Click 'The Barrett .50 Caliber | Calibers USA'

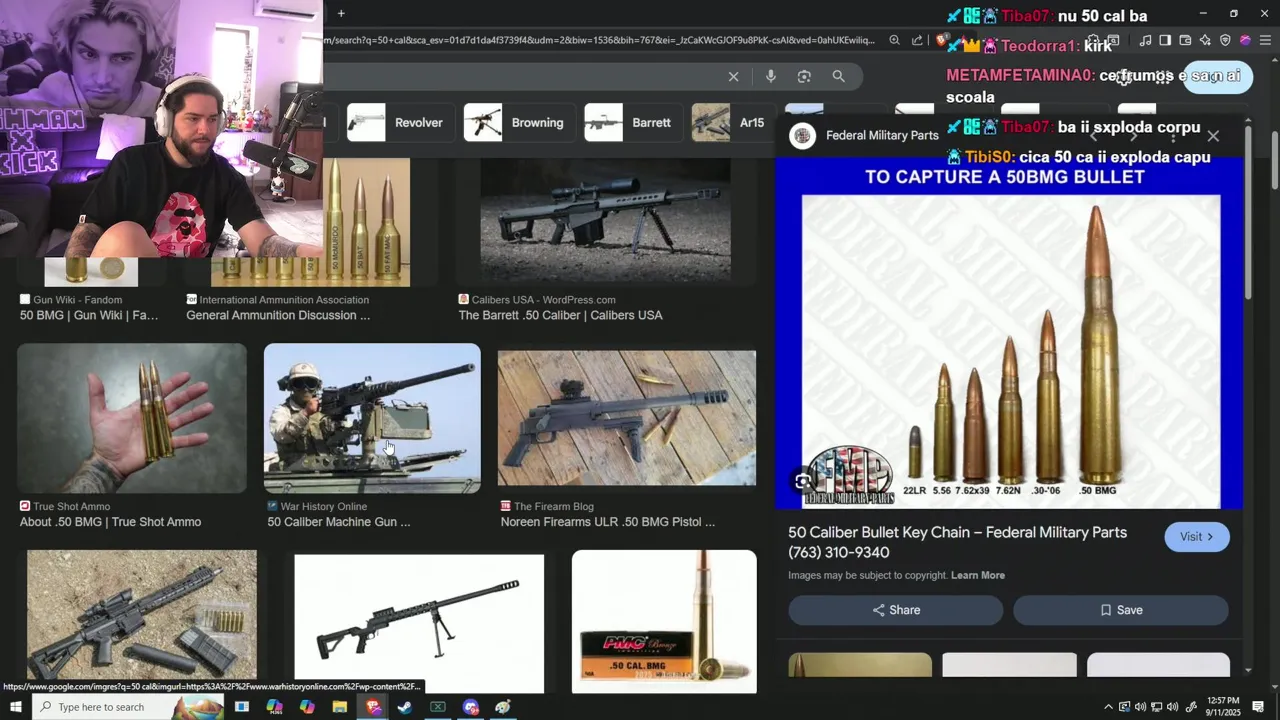pyautogui.click(x=560, y=315)
